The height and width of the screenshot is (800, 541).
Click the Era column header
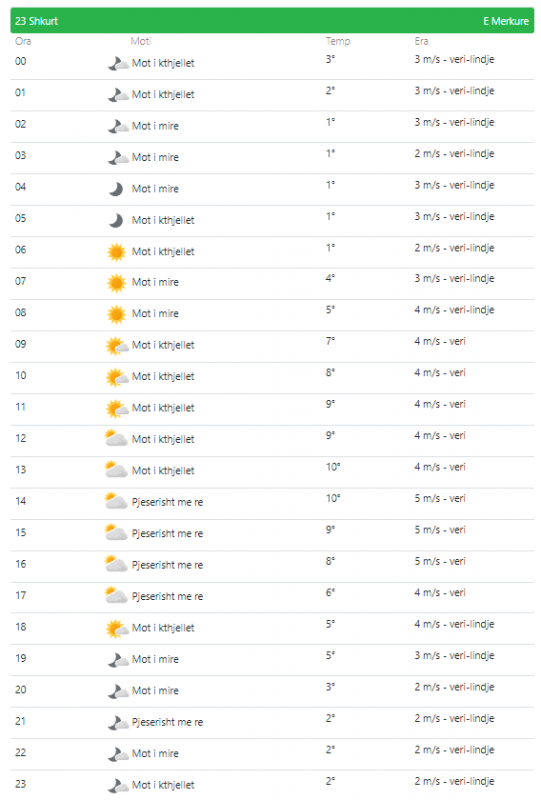point(421,41)
